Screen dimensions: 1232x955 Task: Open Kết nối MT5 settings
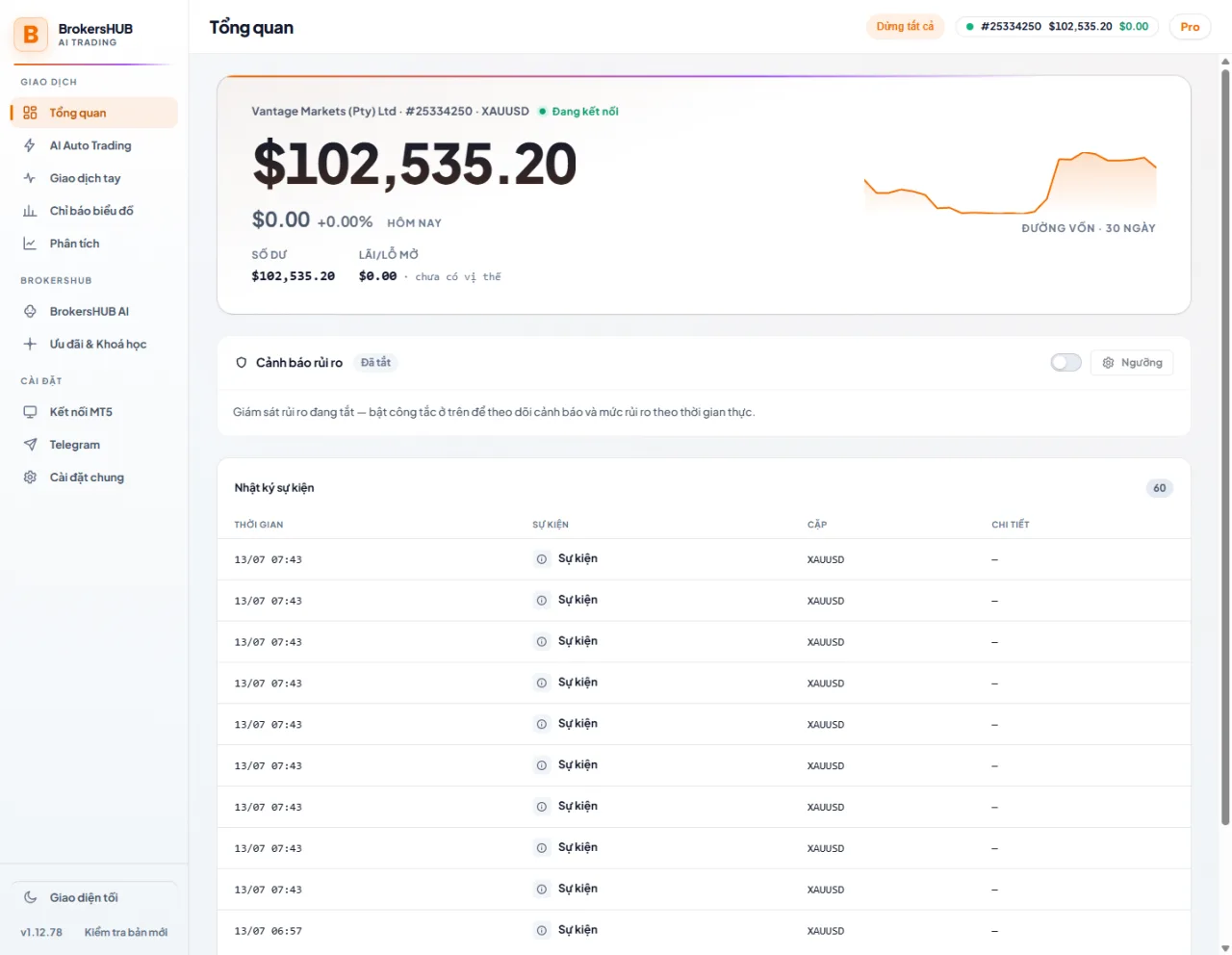click(x=94, y=412)
